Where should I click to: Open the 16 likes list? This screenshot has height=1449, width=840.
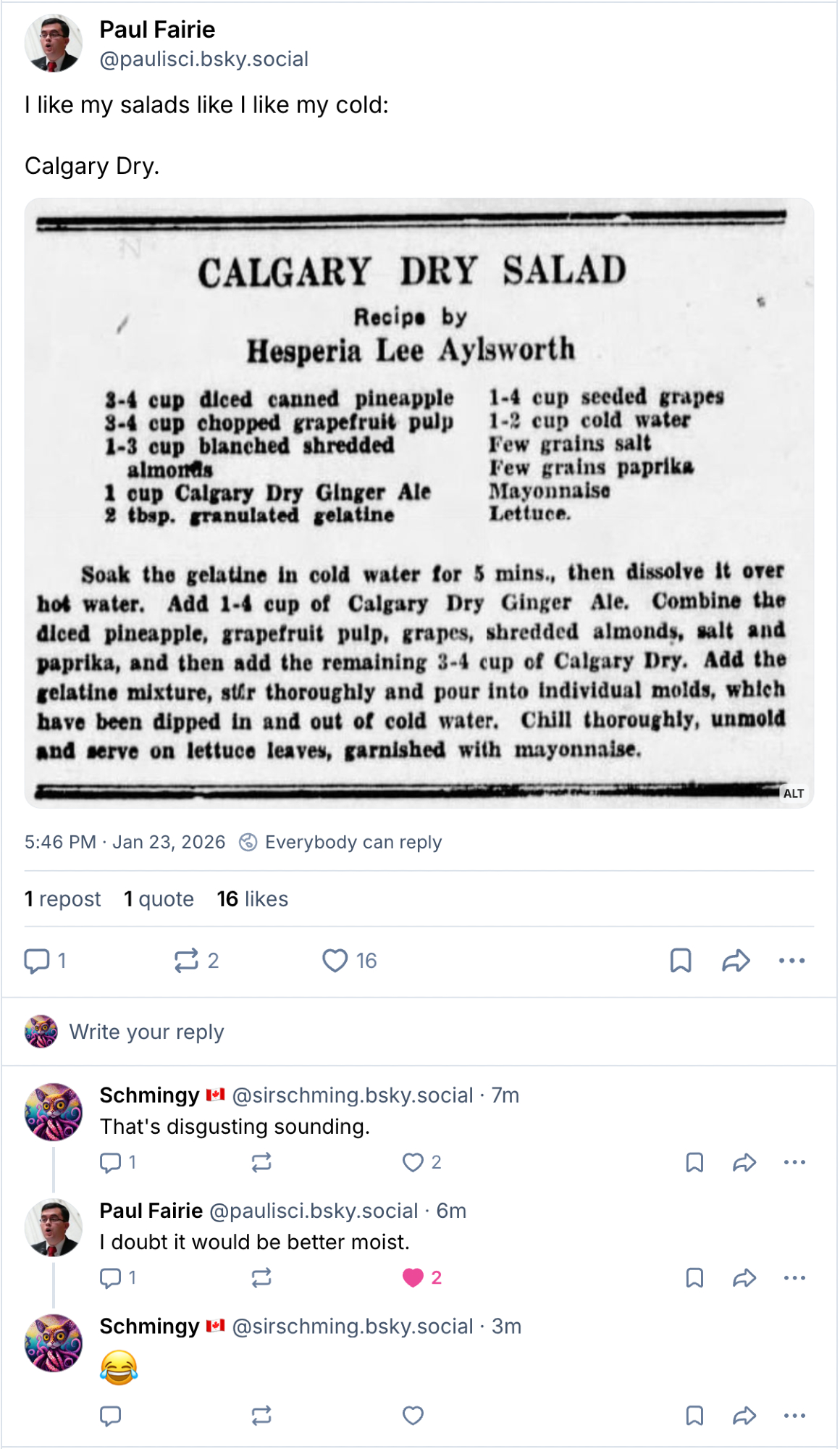pyautogui.click(x=252, y=899)
